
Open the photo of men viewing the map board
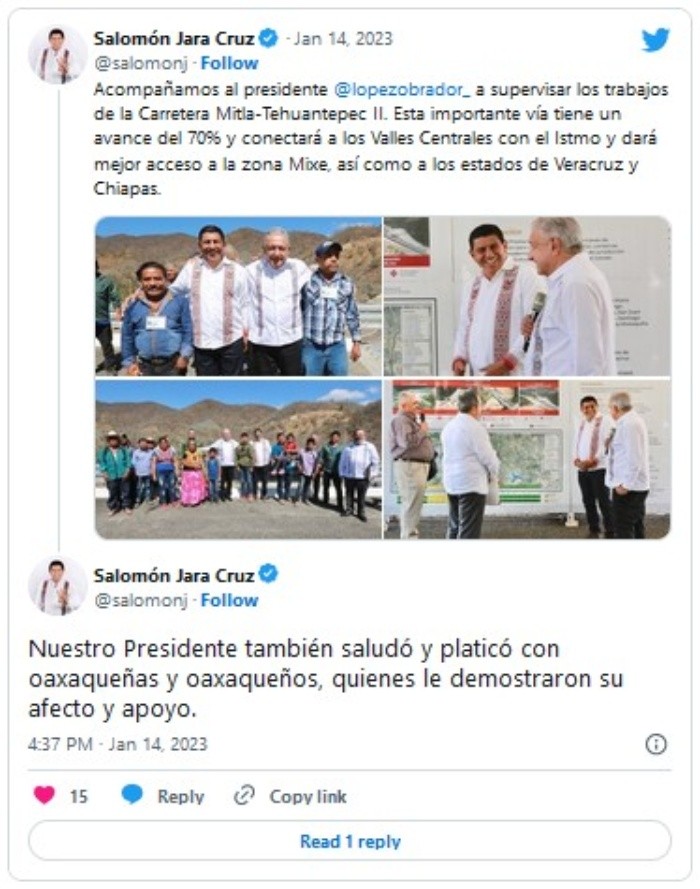tap(528, 459)
